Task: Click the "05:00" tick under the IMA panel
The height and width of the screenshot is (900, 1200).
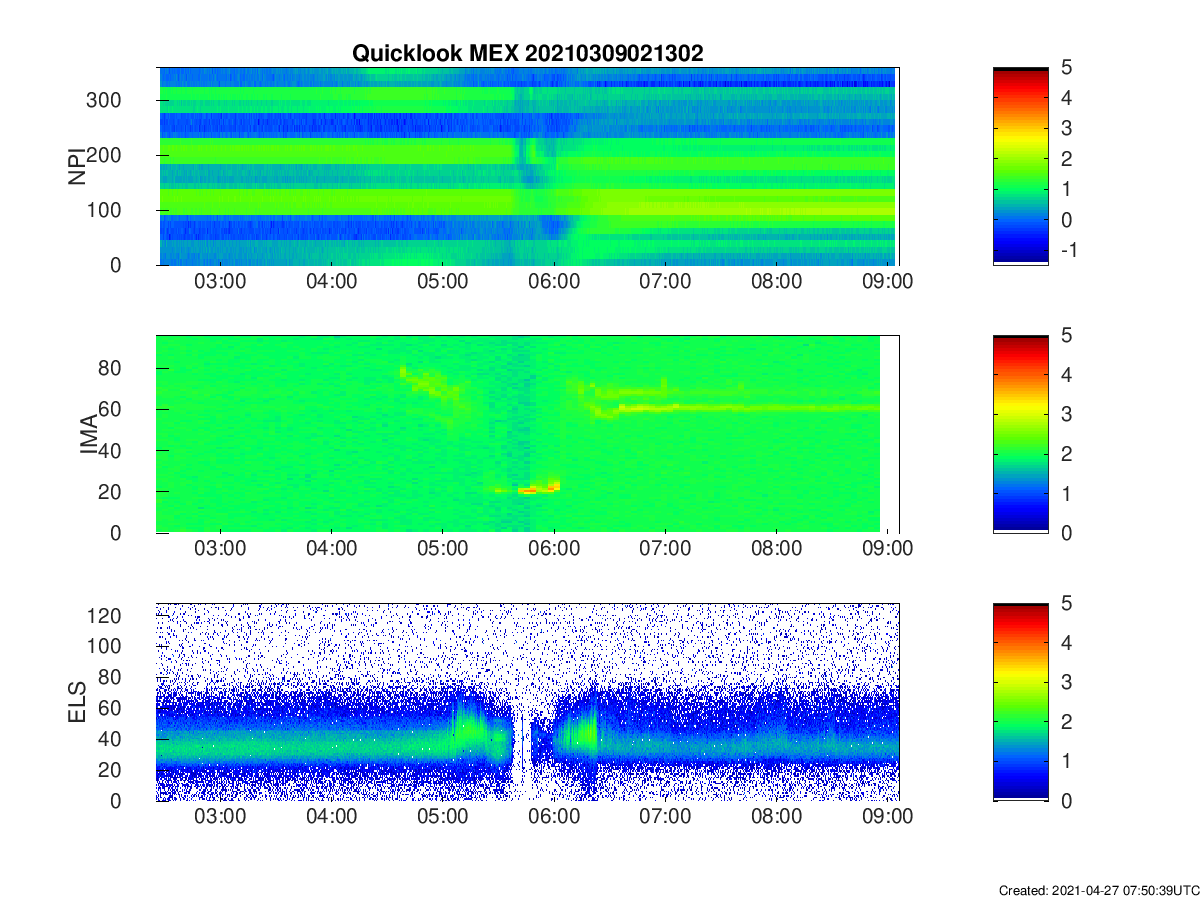Action: [443, 549]
